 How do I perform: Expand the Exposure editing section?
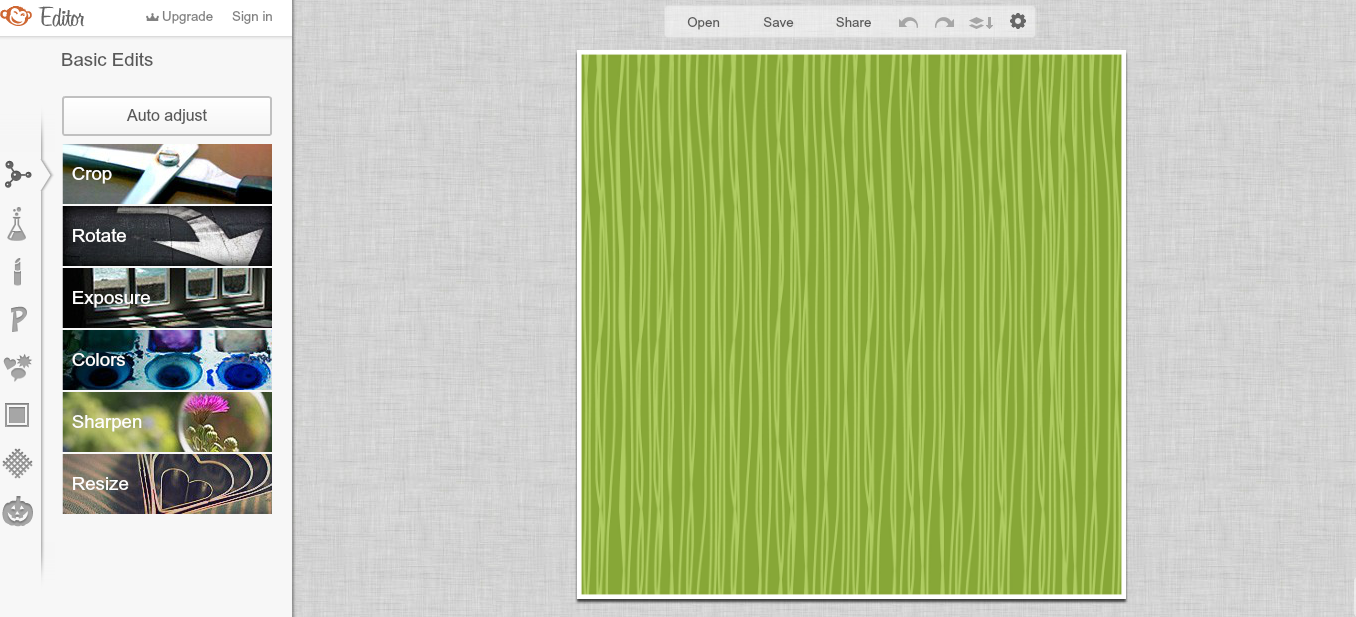[x=167, y=298]
